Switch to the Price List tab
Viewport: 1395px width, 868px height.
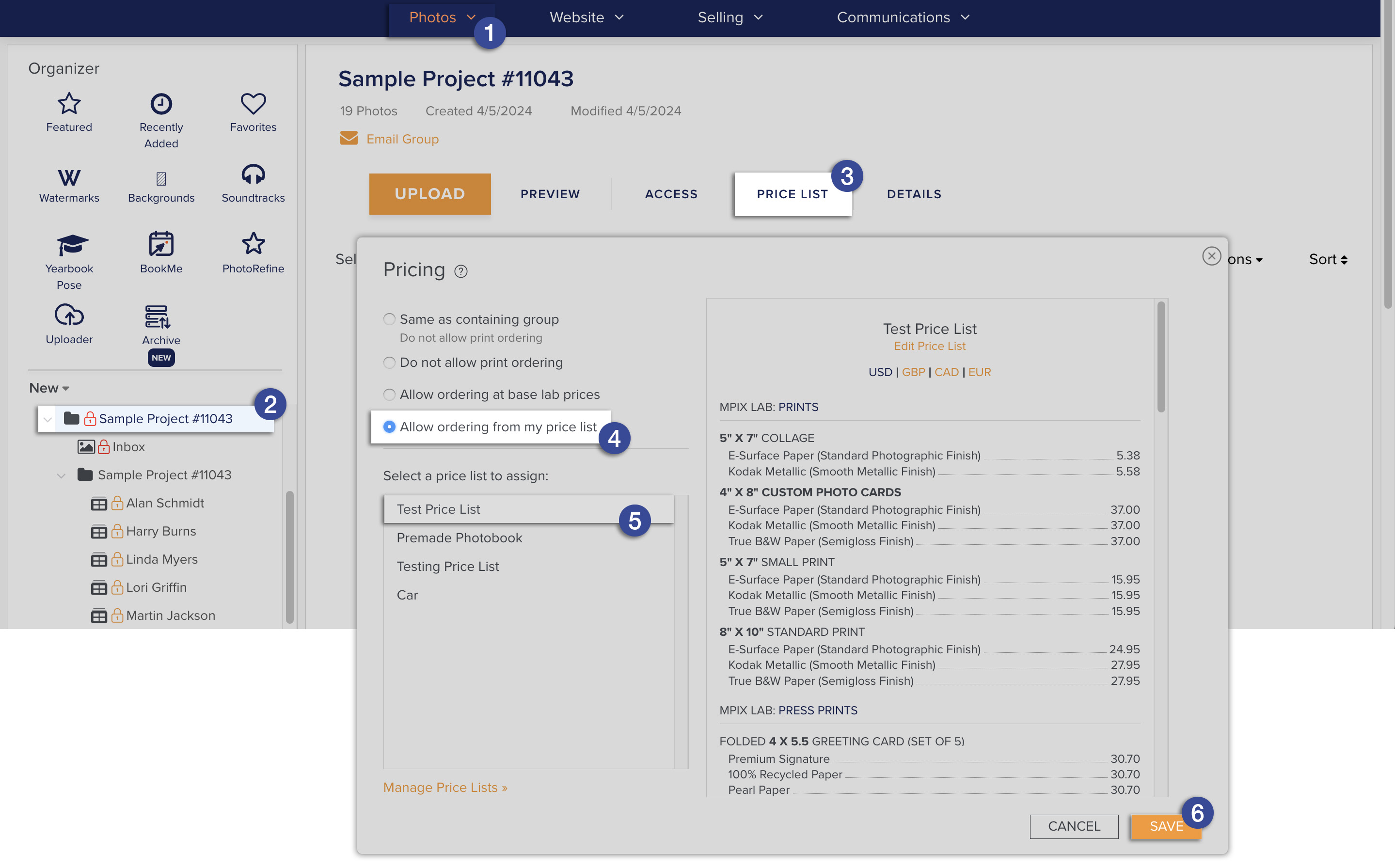pyautogui.click(x=792, y=194)
